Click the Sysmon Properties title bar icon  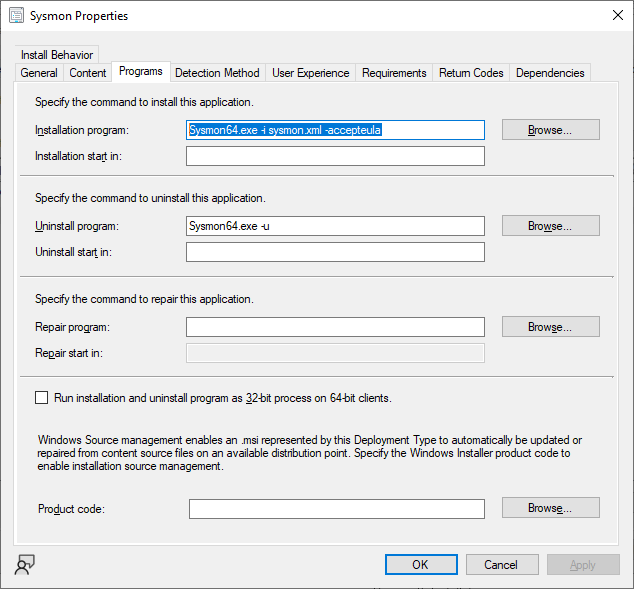(x=17, y=16)
